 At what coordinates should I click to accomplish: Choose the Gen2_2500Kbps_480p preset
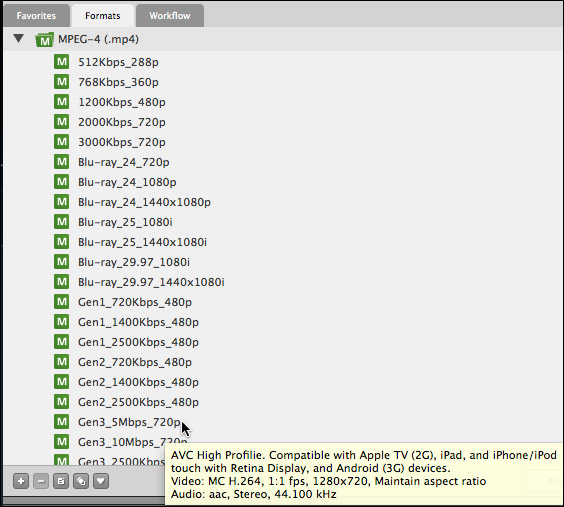pos(138,402)
